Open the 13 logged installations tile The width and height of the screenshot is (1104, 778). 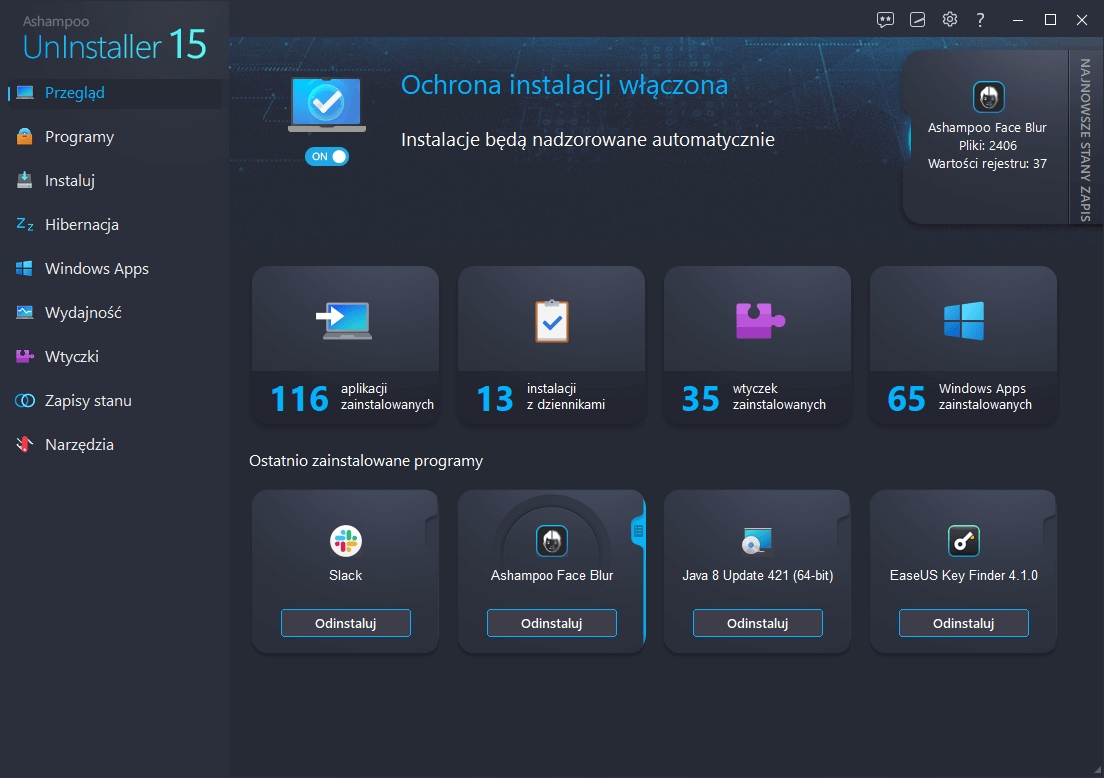(x=551, y=346)
